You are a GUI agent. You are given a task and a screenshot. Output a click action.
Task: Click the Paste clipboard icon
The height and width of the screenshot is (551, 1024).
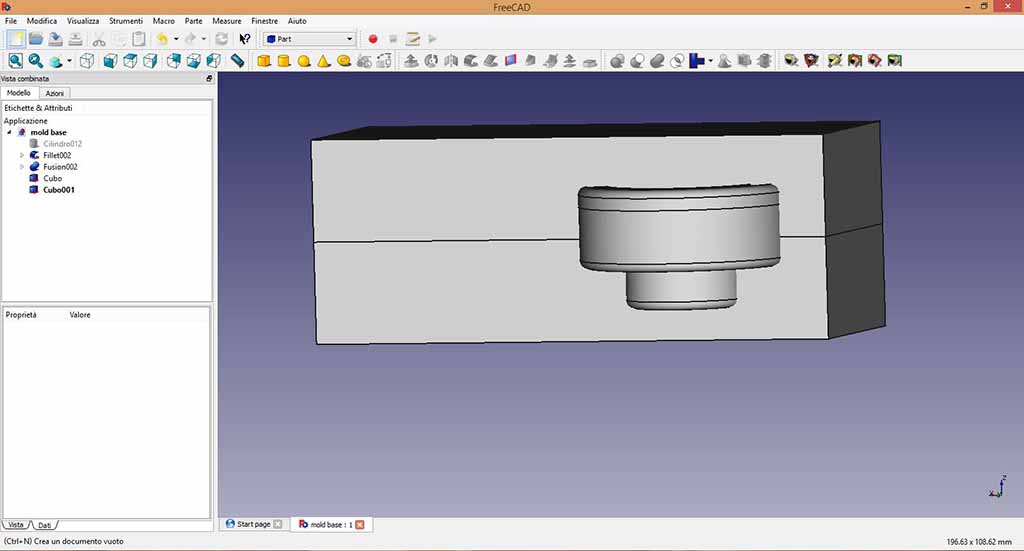click(138, 39)
